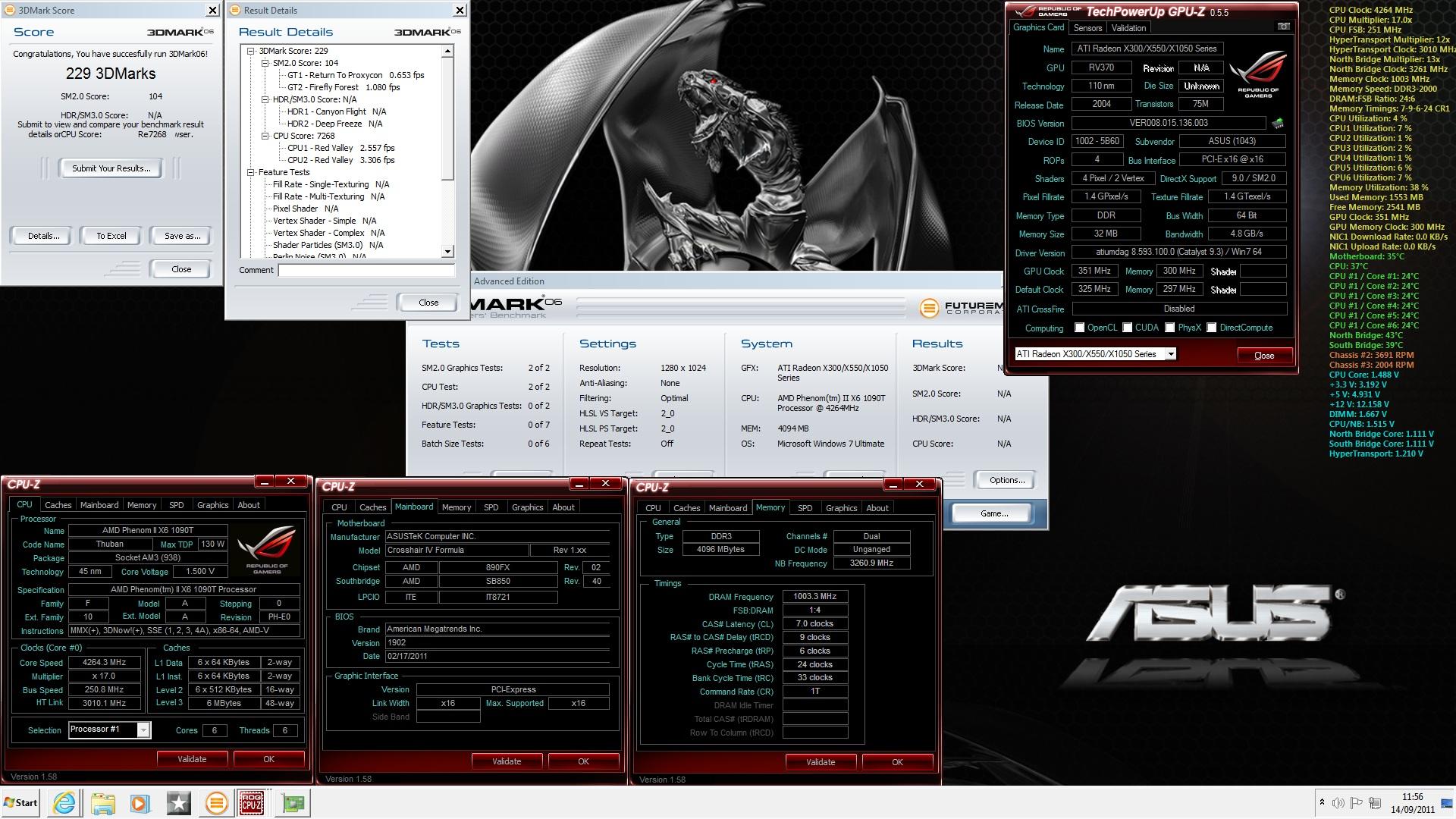Click the Game... button in 3DMark06
Viewport: 1456px width, 819px height.
(x=993, y=513)
